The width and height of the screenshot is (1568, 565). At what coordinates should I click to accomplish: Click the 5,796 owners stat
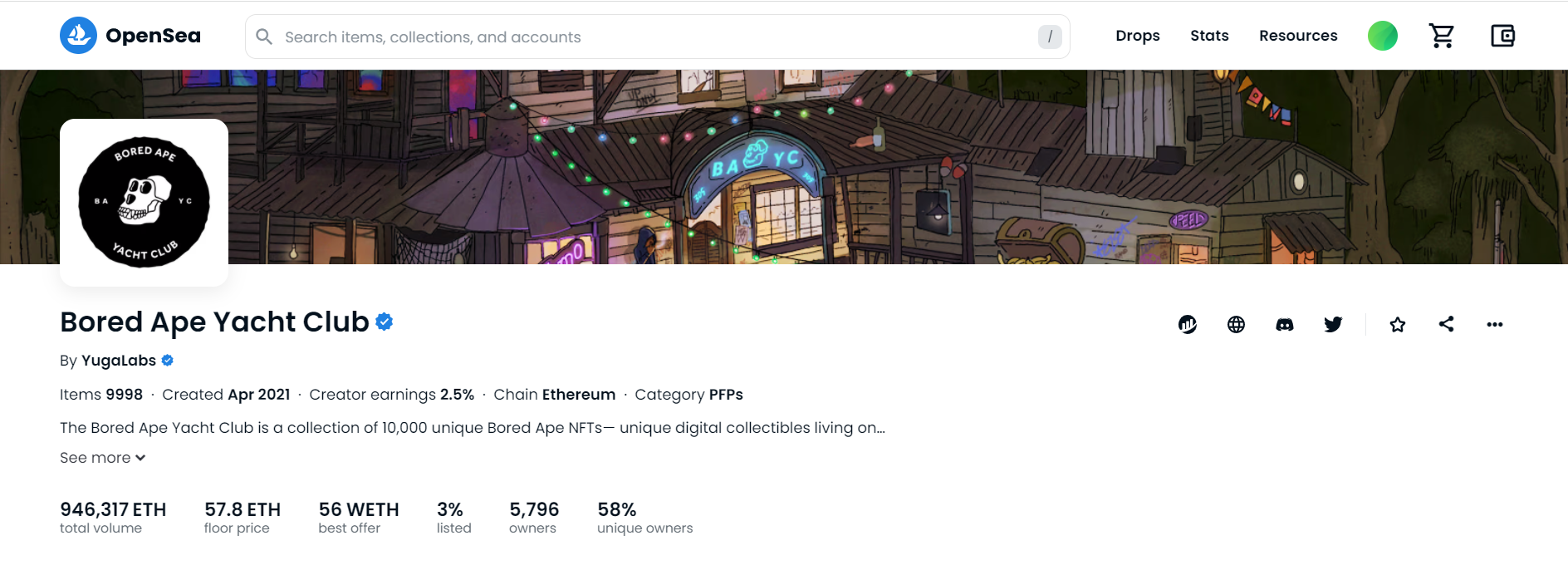[x=534, y=517]
